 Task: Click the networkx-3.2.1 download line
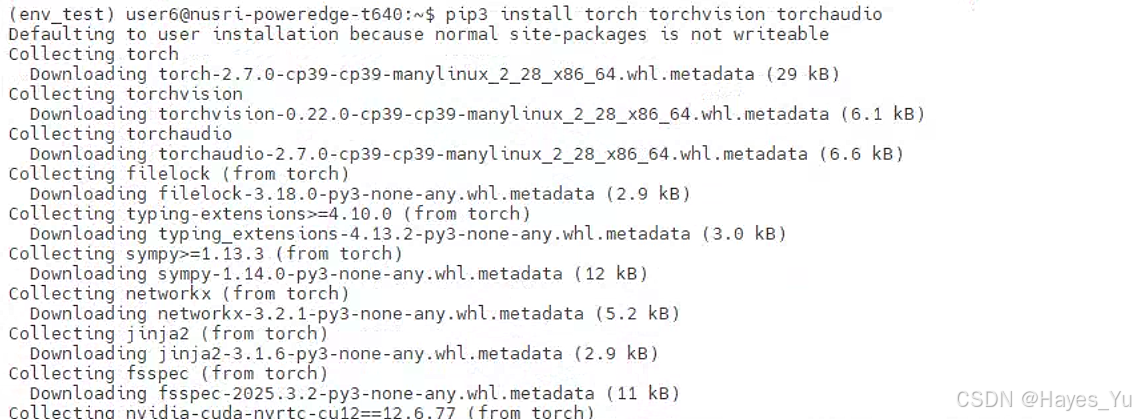point(354,313)
